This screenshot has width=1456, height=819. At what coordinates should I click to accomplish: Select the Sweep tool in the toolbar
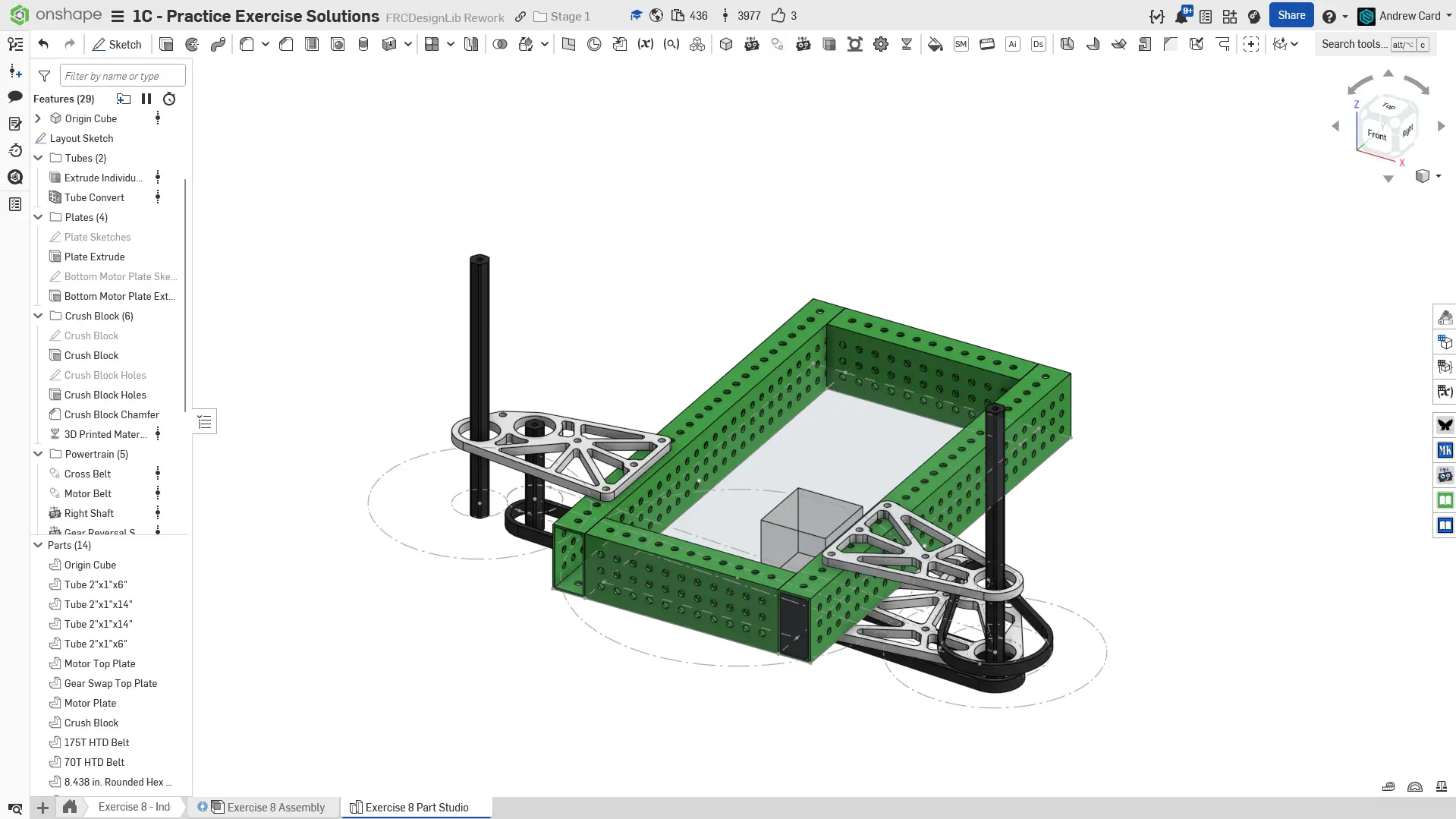pos(218,44)
